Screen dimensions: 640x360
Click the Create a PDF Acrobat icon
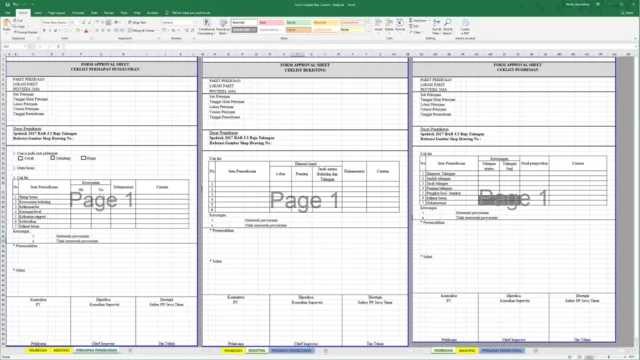(x=465, y=23)
